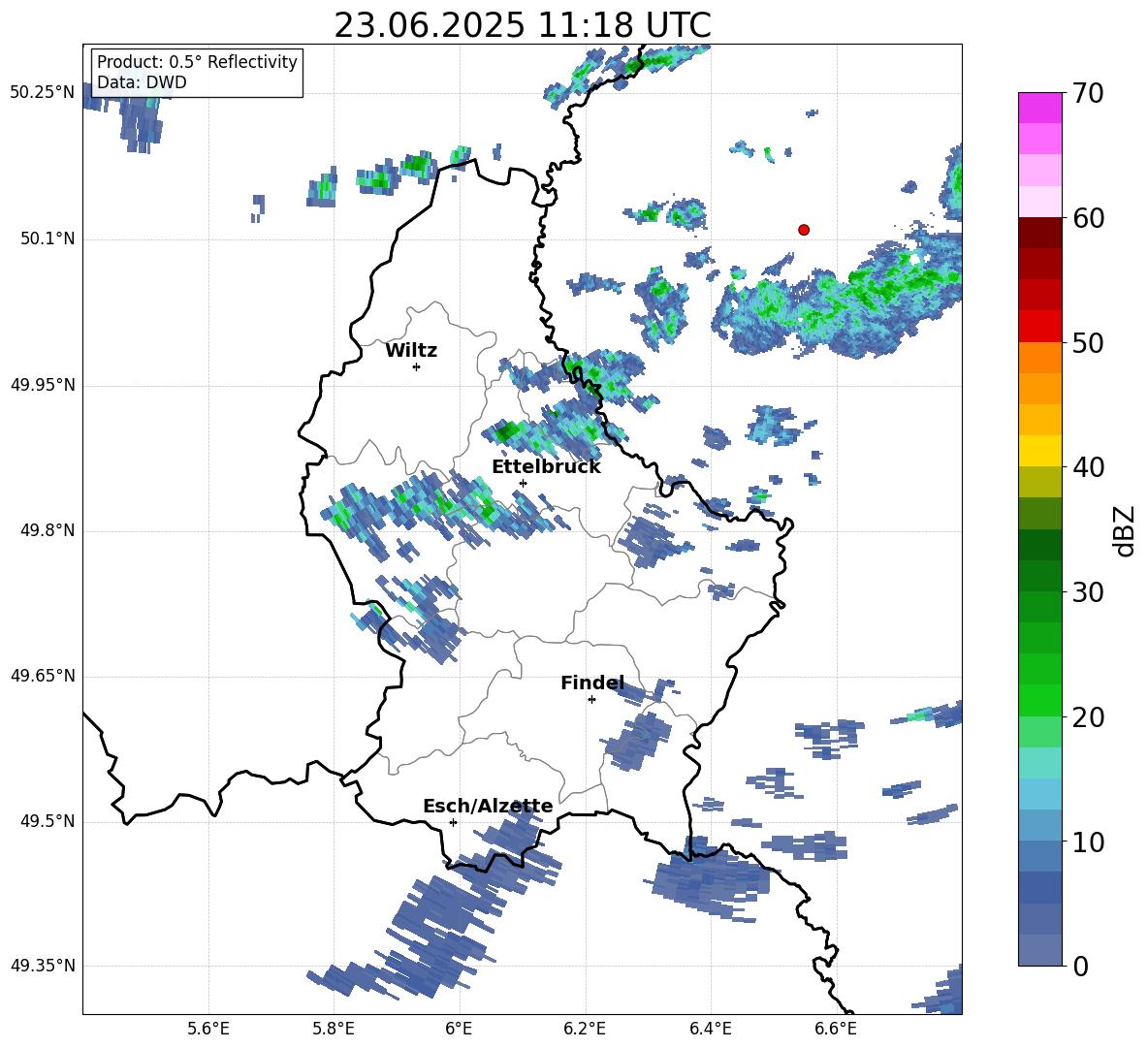Click the 40 tick on the colorbar
The height and width of the screenshot is (1048, 1148).
click(x=1088, y=467)
